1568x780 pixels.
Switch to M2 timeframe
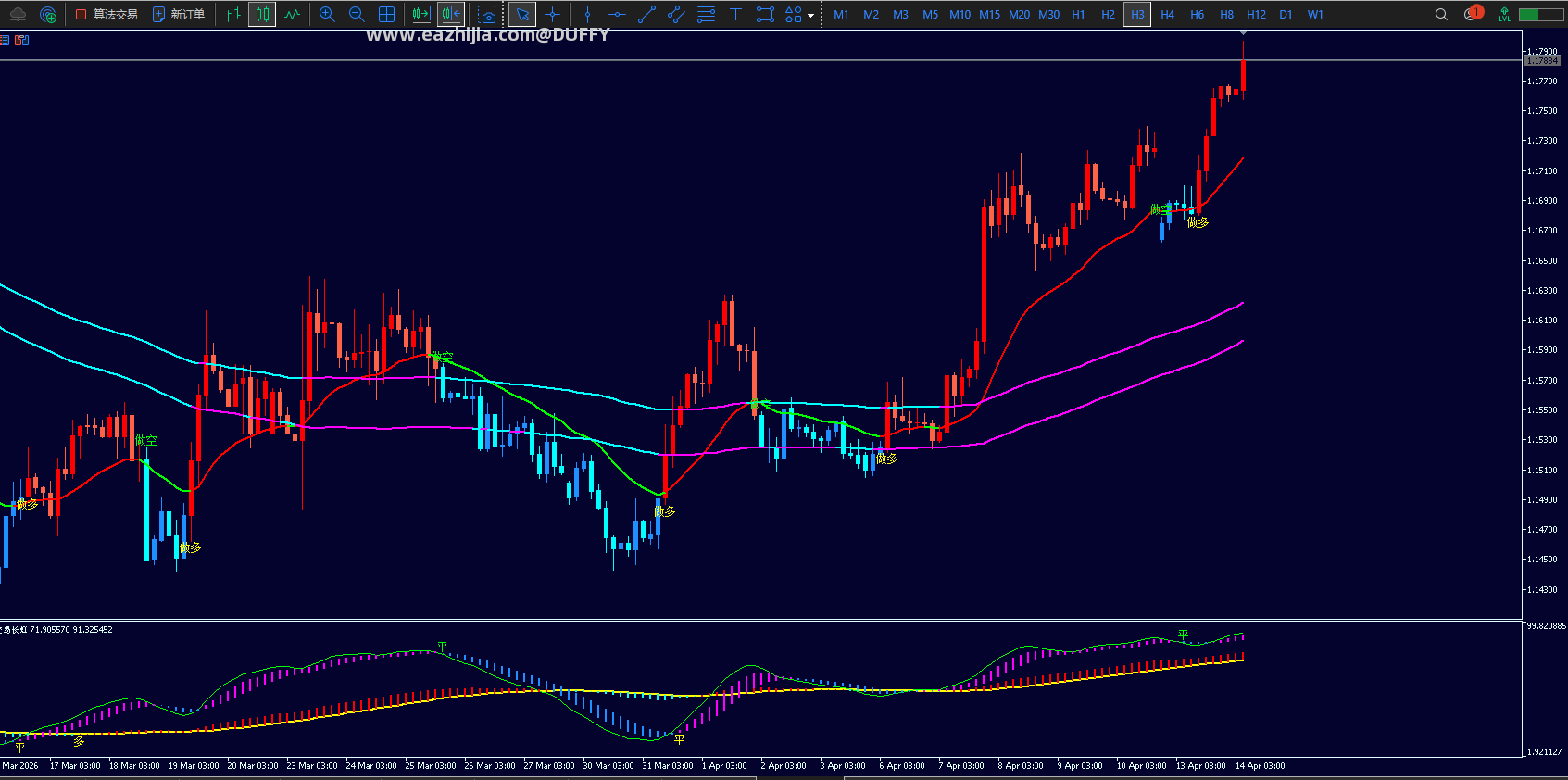pos(871,14)
